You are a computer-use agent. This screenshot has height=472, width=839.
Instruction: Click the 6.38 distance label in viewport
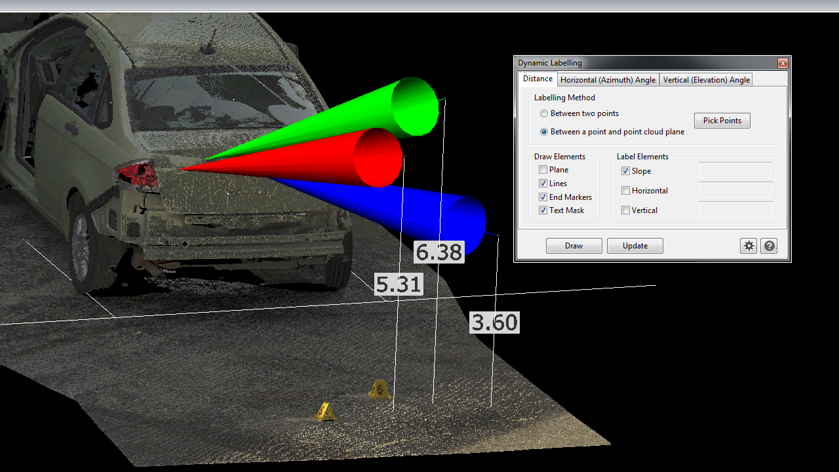(439, 252)
